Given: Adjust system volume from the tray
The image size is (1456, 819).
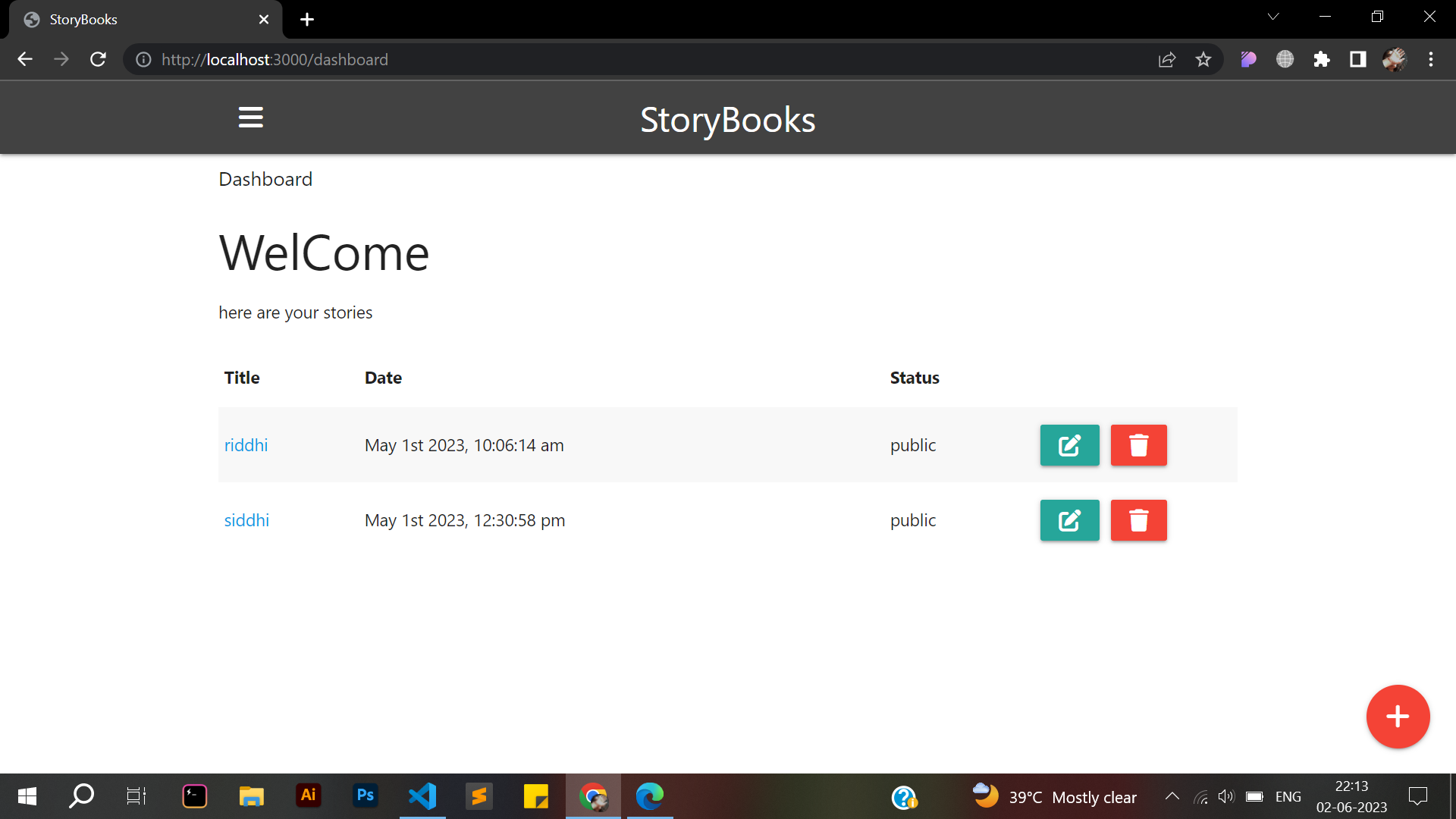Looking at the screenshot, I should point(1226,796).
